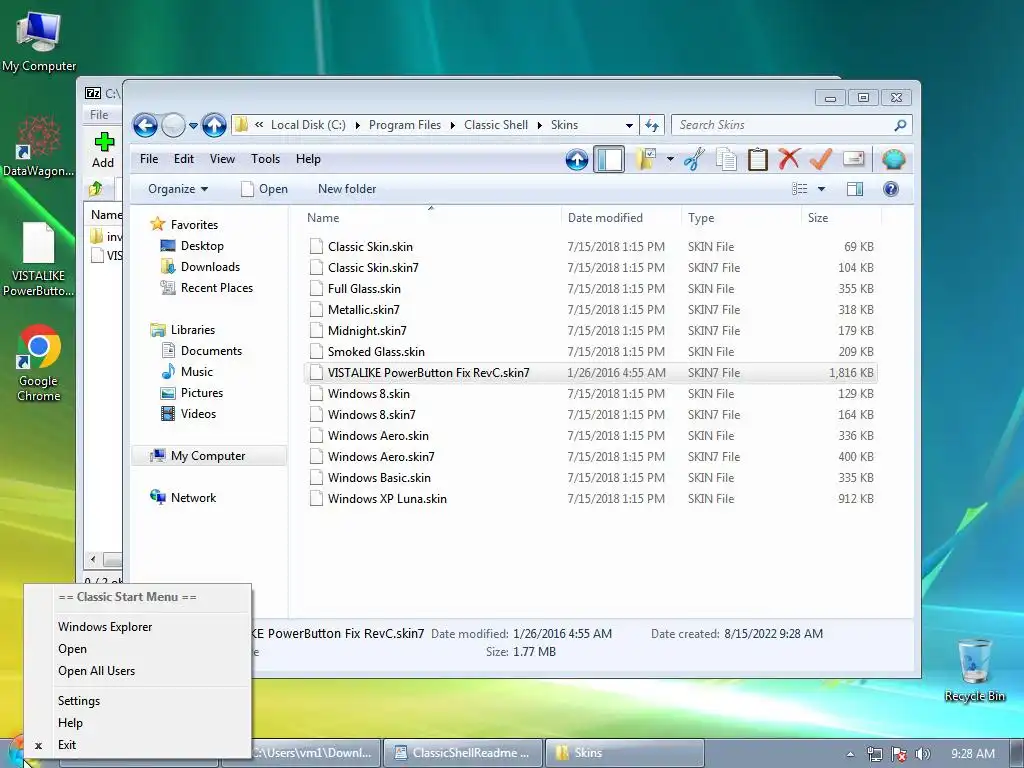Click the orange checkmark Properties icon
Viewport: 1024px width, 768px height.
[821, 159]
